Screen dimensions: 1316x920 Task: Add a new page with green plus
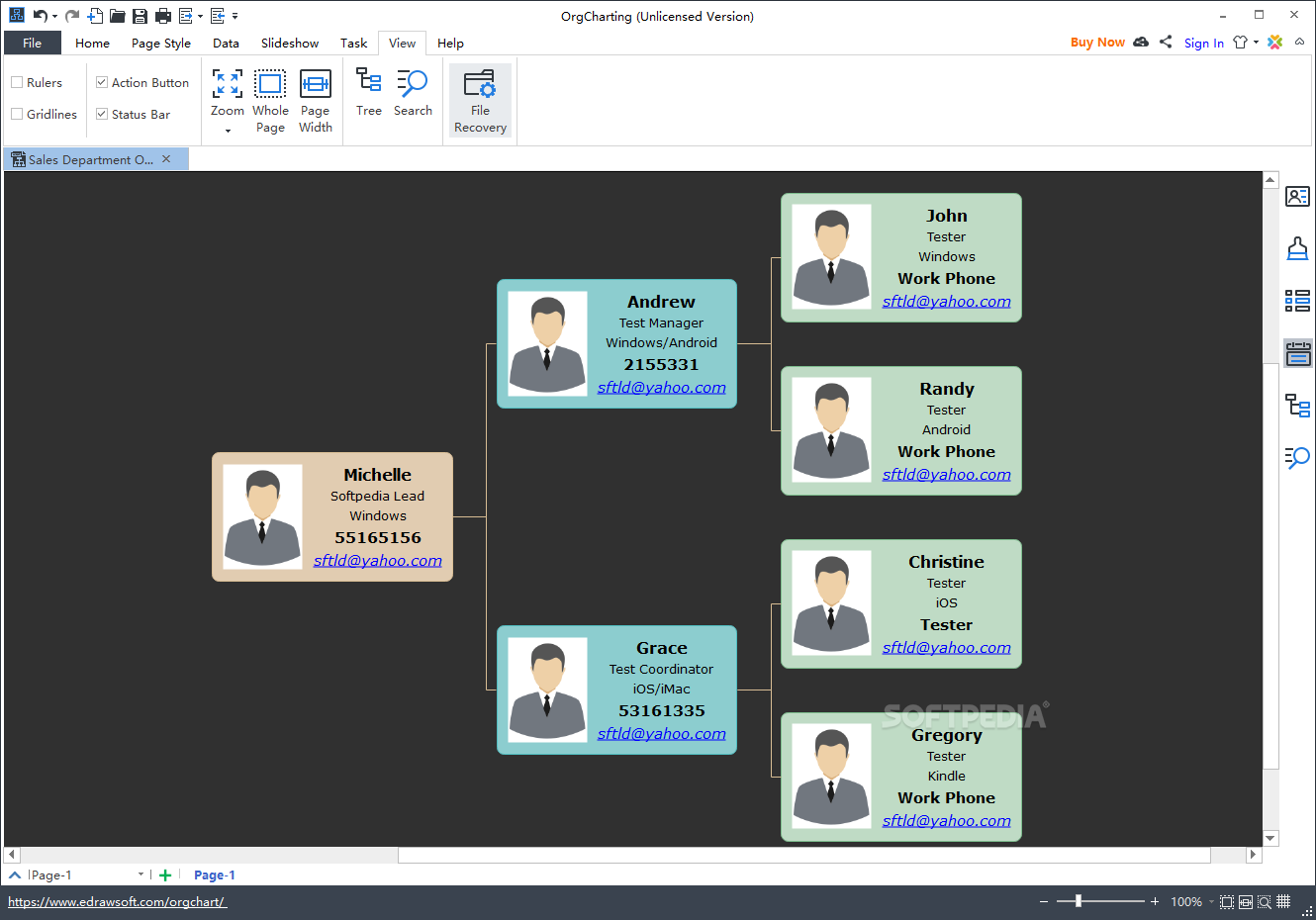tap(165, 874)
